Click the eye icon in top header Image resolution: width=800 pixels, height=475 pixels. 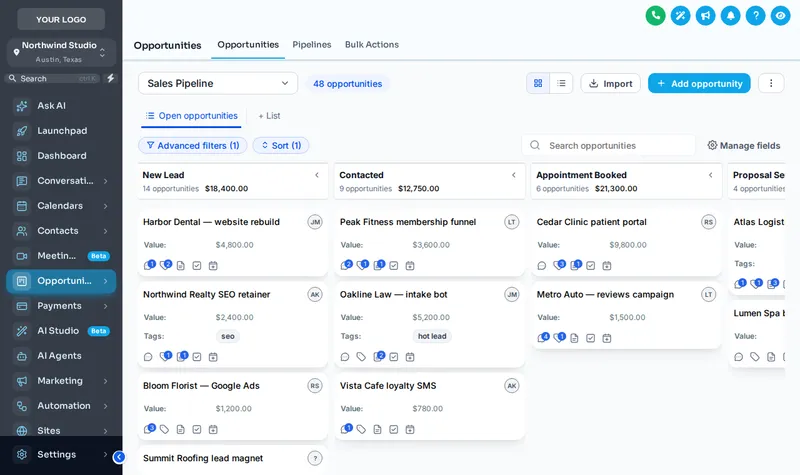point(781,16)
